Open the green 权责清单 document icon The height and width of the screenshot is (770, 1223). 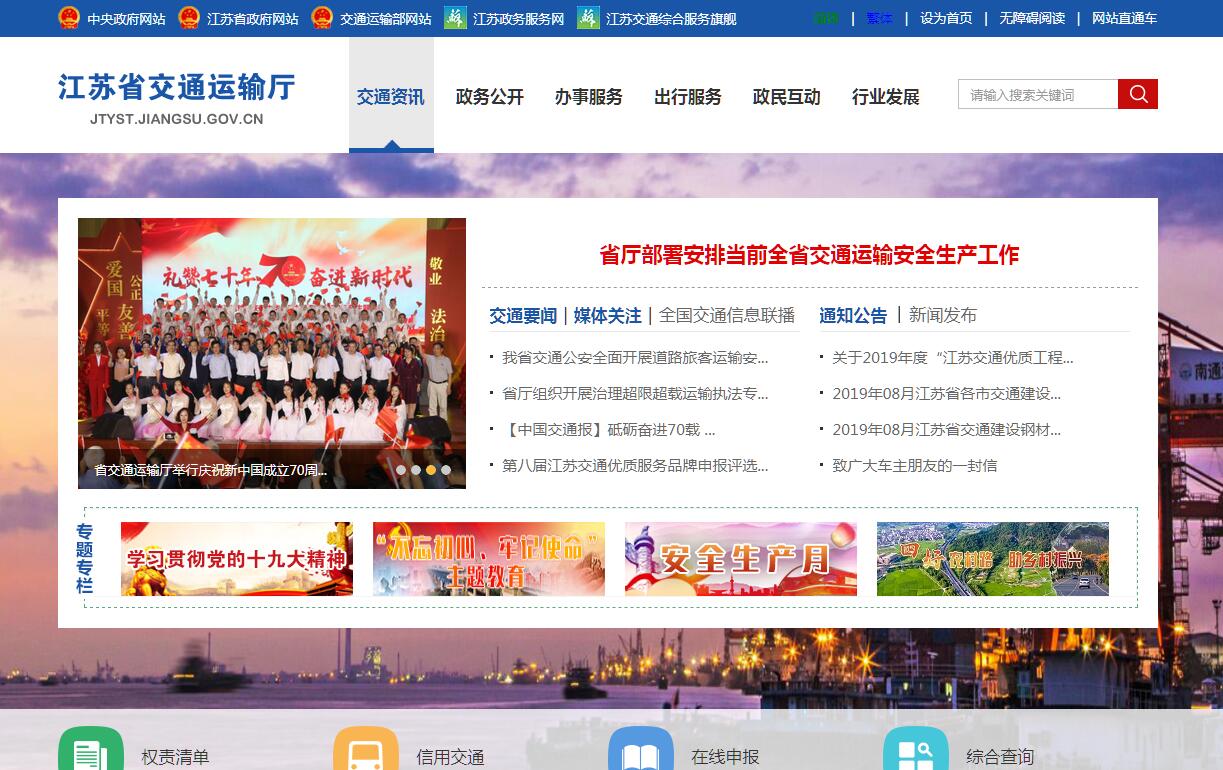coord(90,752)
